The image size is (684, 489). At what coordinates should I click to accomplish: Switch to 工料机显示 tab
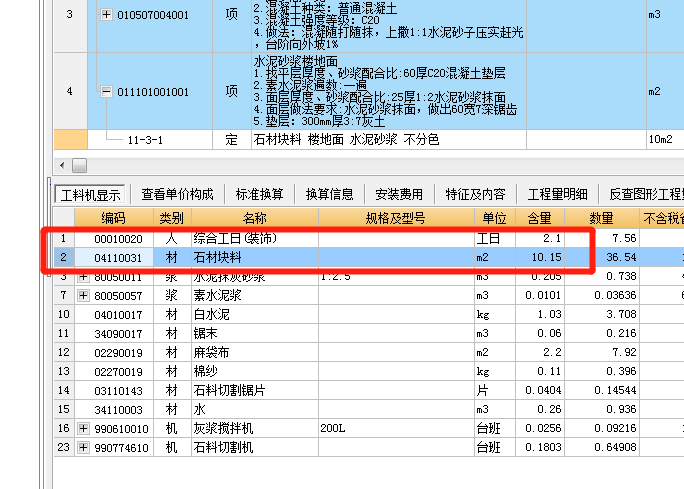pyautogui.click(x=90, y=195)
